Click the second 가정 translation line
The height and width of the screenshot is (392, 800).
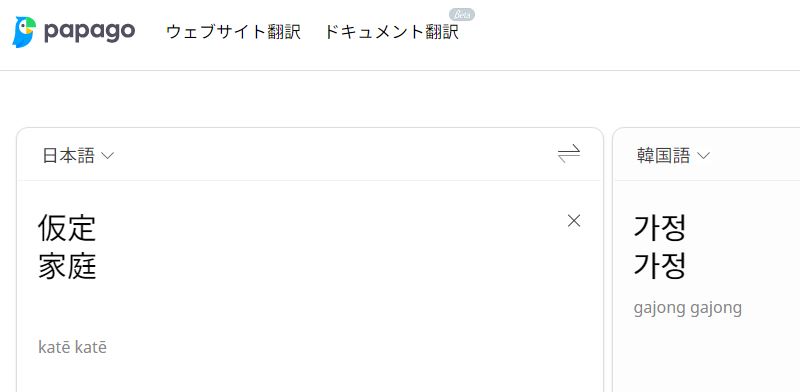click(660, 266)
